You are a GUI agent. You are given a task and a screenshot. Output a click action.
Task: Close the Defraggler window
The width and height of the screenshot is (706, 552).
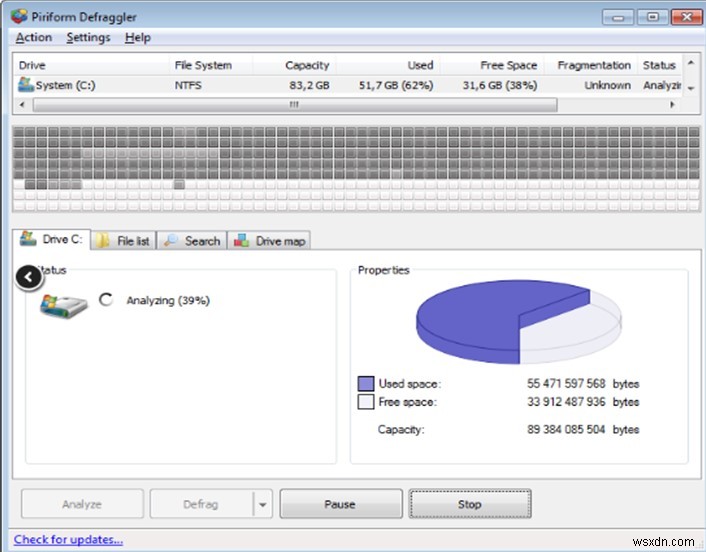coord(686,17)
